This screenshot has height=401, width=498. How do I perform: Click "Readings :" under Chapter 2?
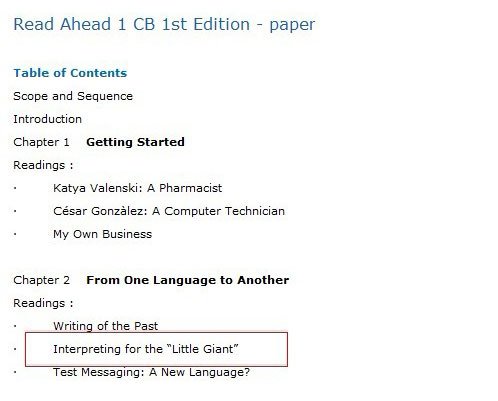coord(43,303)
